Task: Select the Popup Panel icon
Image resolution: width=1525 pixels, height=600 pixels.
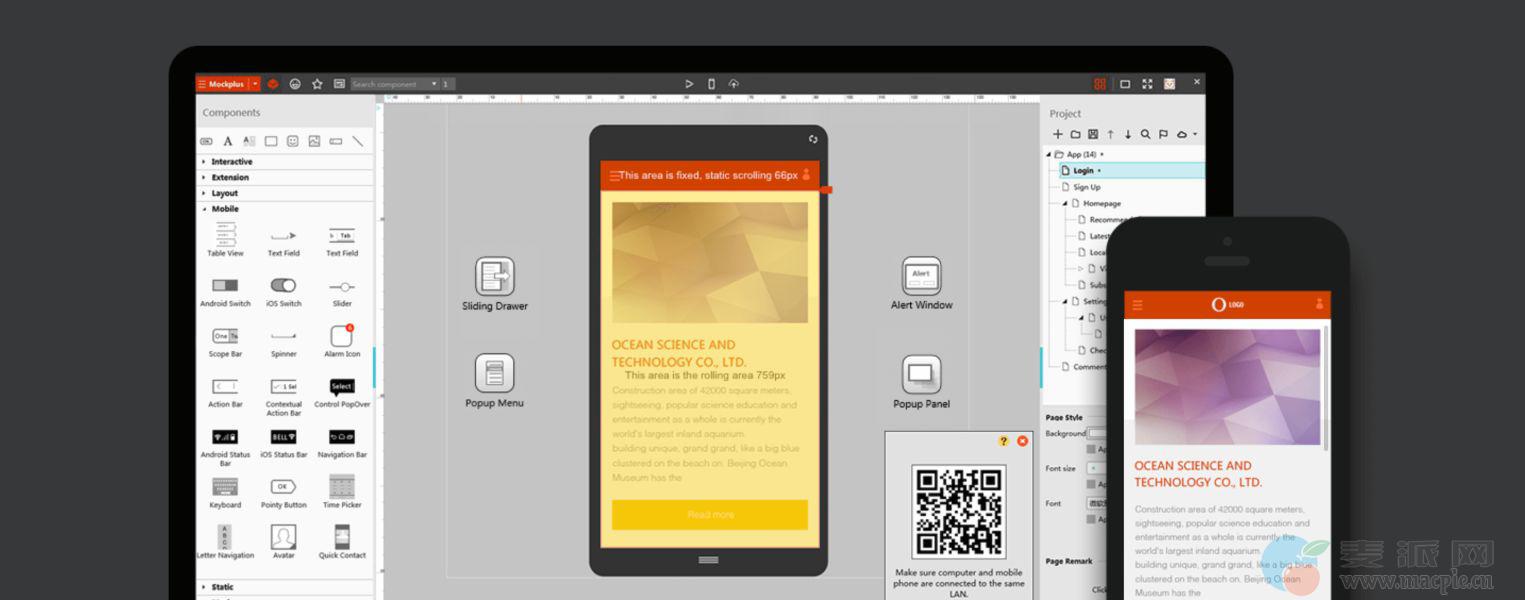Action: coord(921,375)
